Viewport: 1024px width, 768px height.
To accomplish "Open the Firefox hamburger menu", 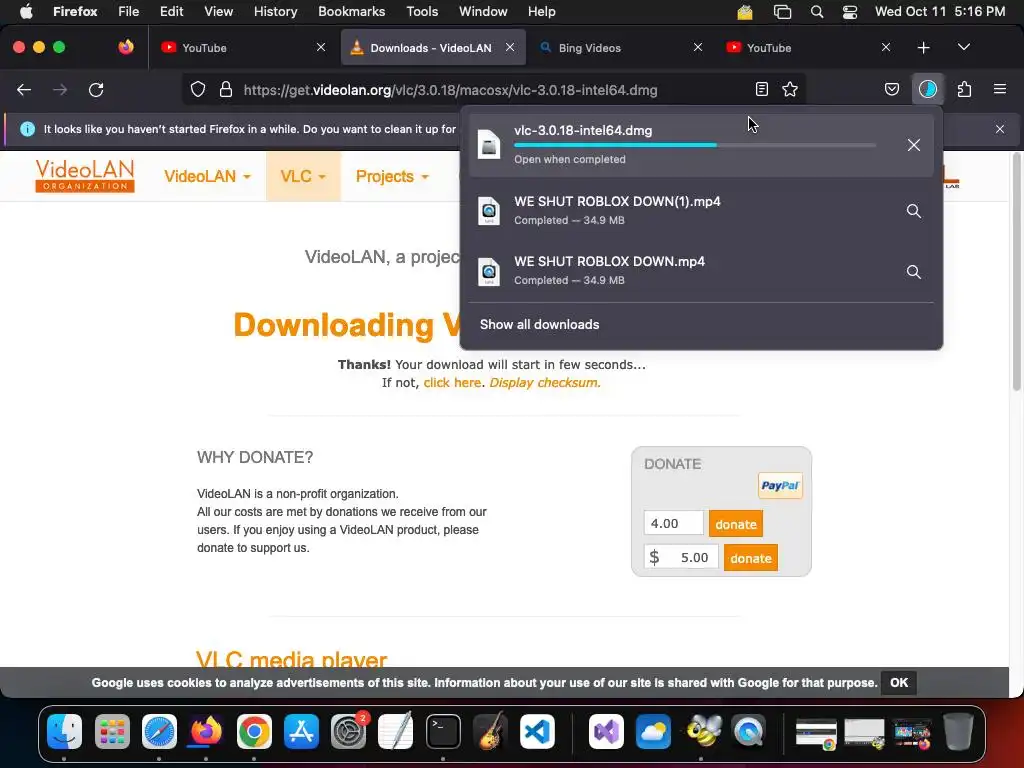I will point(999,89).
